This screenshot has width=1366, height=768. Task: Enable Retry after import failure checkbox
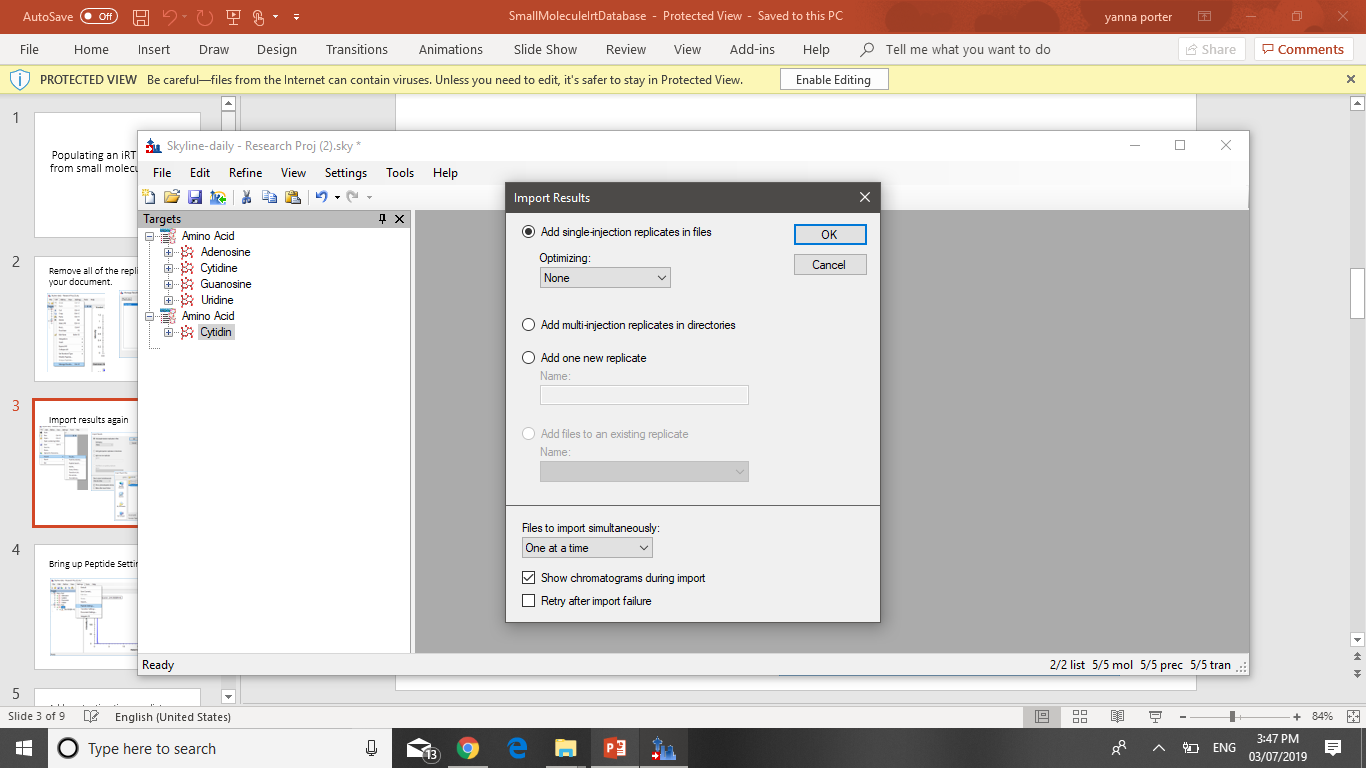[x=529, y=601]
